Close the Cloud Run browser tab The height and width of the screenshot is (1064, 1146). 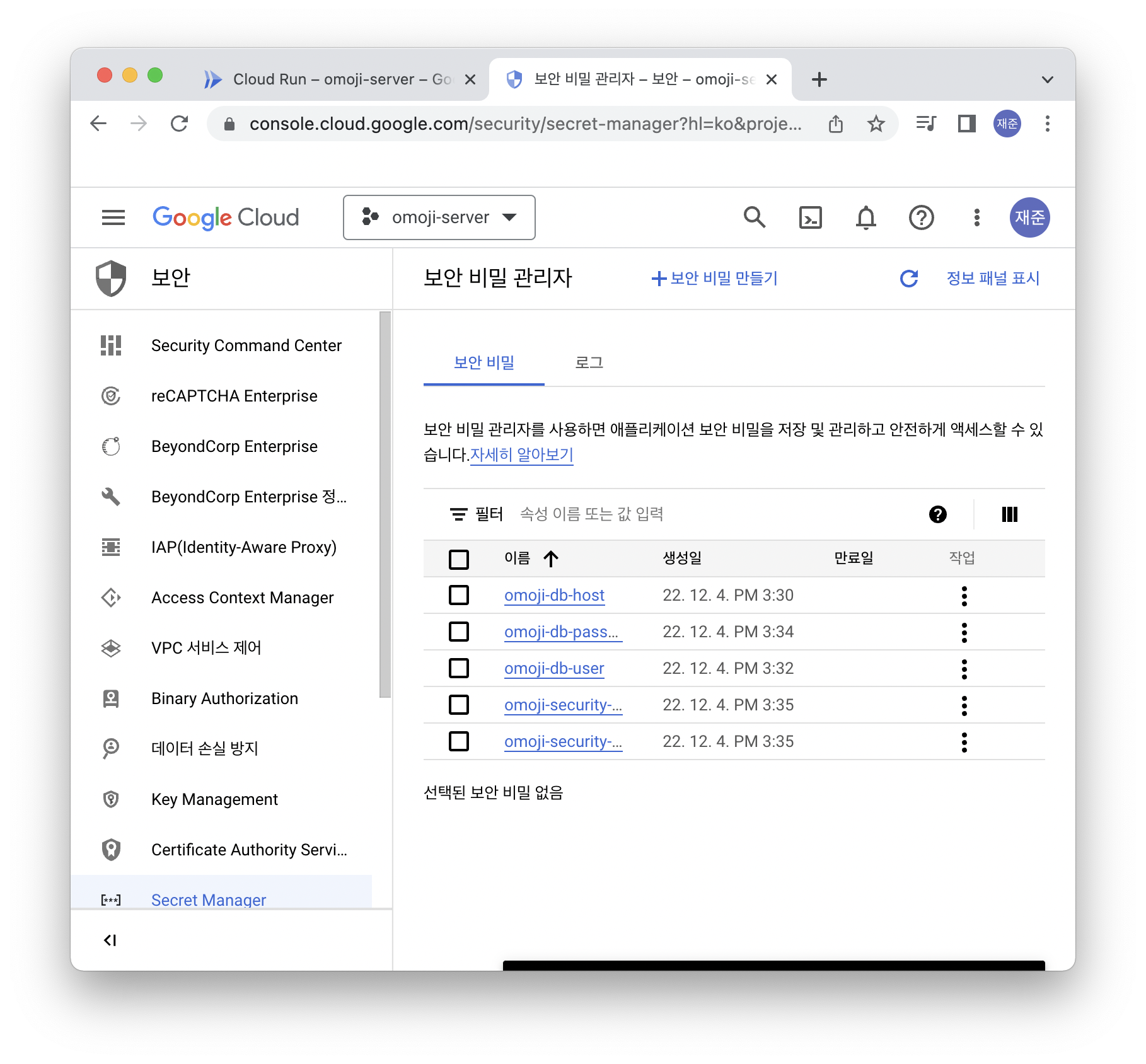click(x=470, y=79)
